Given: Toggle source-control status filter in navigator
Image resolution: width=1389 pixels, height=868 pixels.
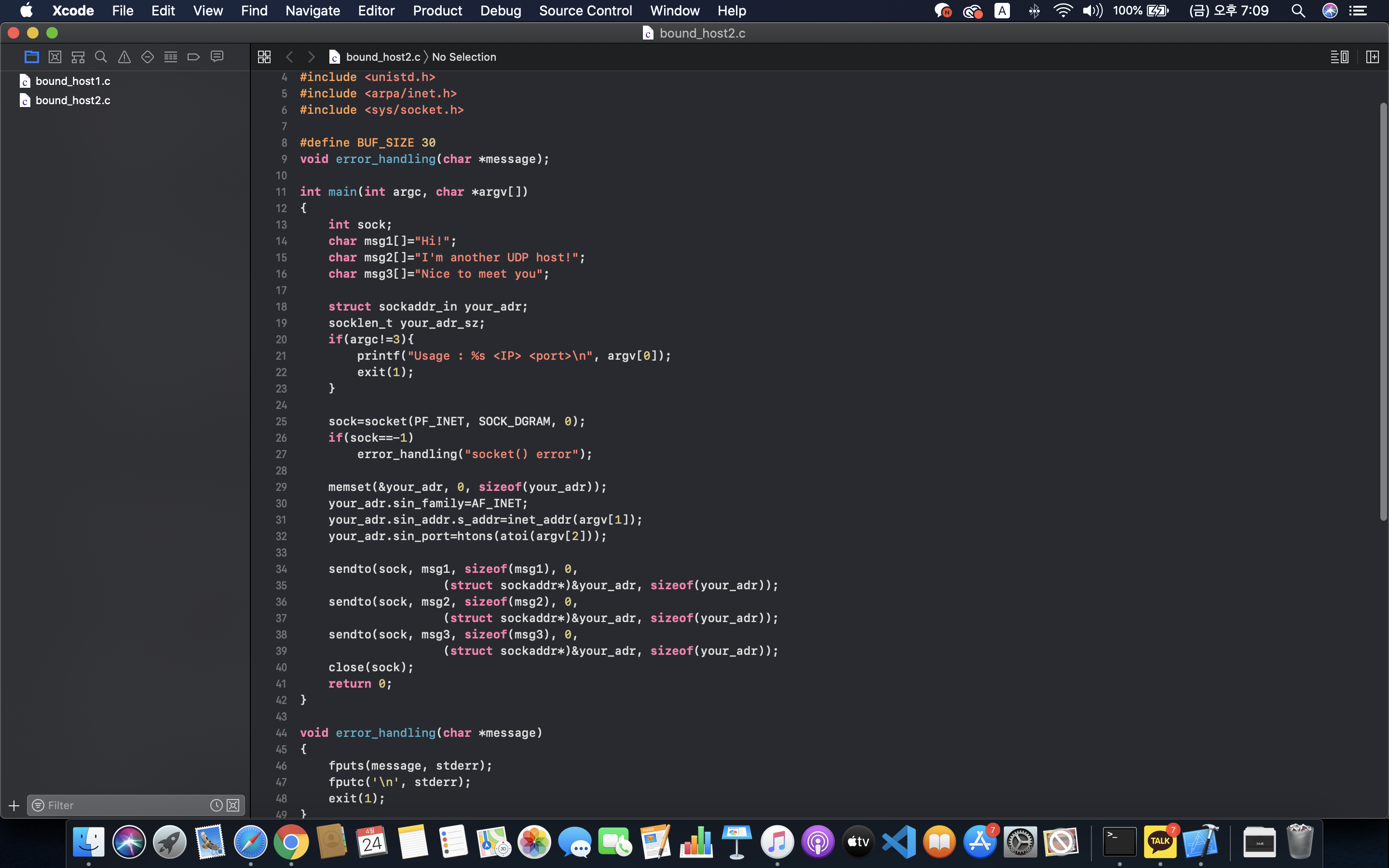Looking at the screenshot, I should tap(233, 805).
